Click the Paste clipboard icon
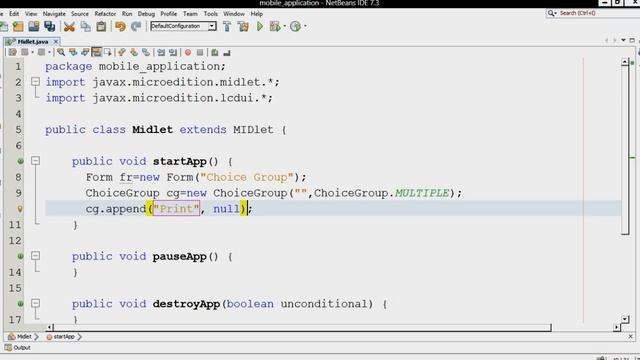The height and width of the screenshot is (360, 640). 101,27
